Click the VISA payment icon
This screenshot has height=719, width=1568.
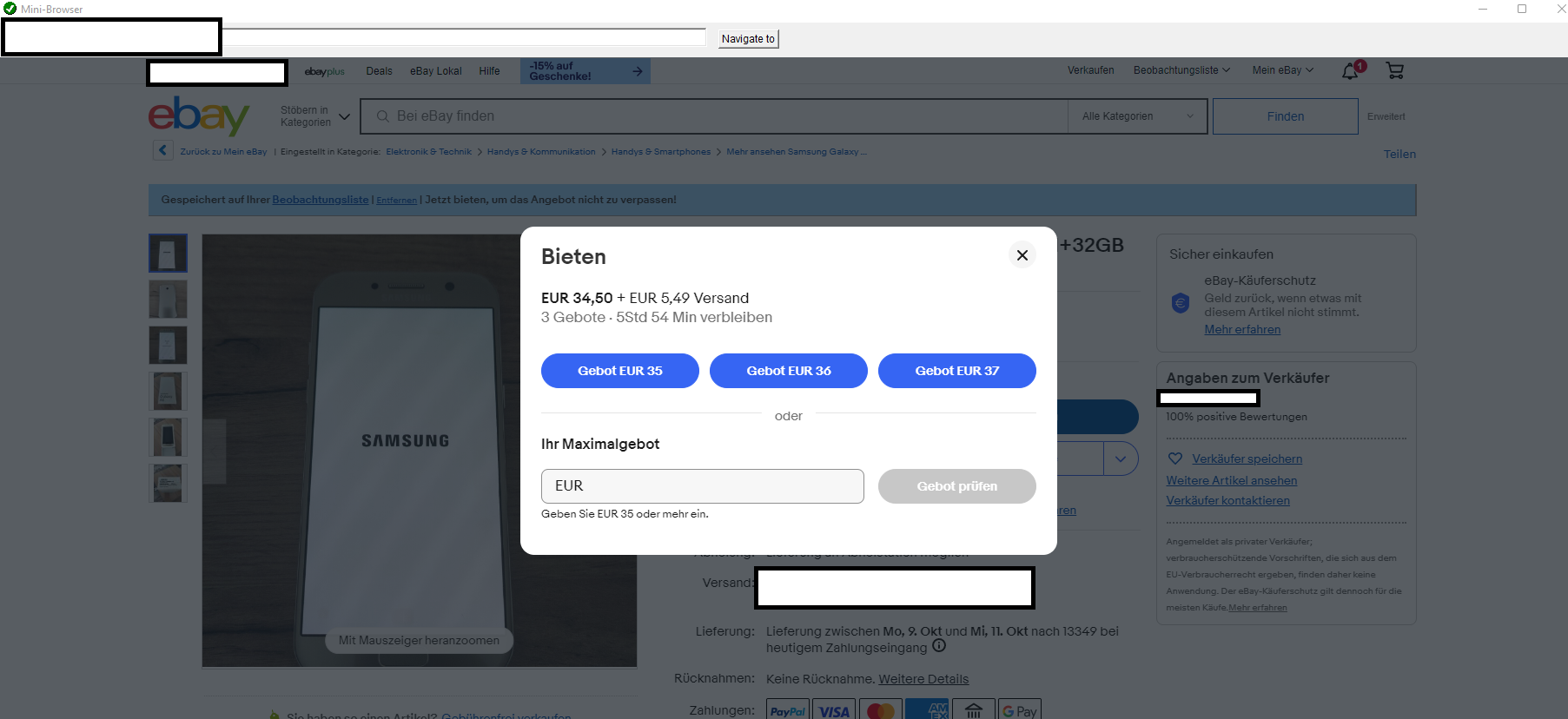(x=834, y=709)
